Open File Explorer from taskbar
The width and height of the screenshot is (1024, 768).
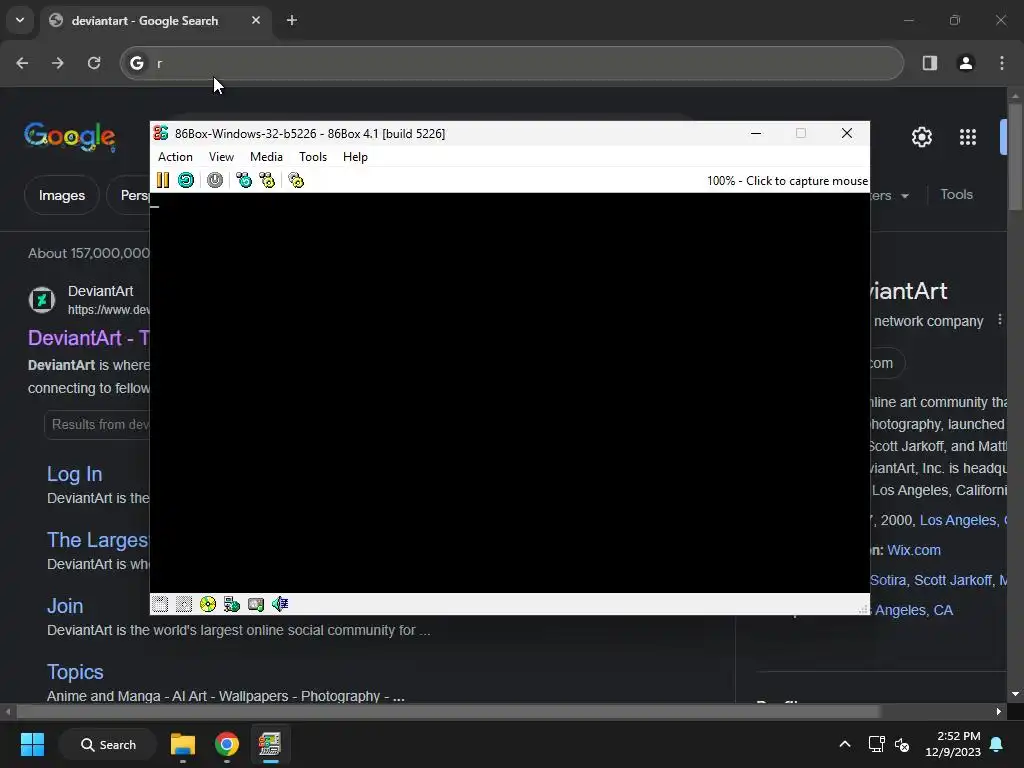[183, 744]
